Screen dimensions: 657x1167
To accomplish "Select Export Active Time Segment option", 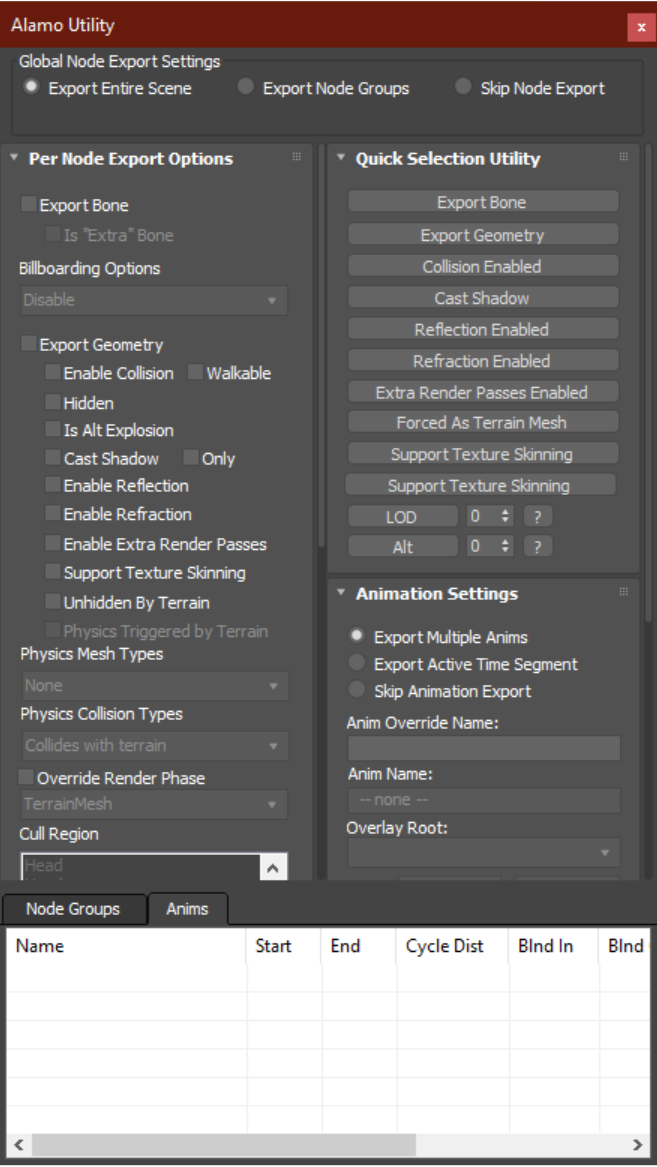I will [x=357, y=663].
